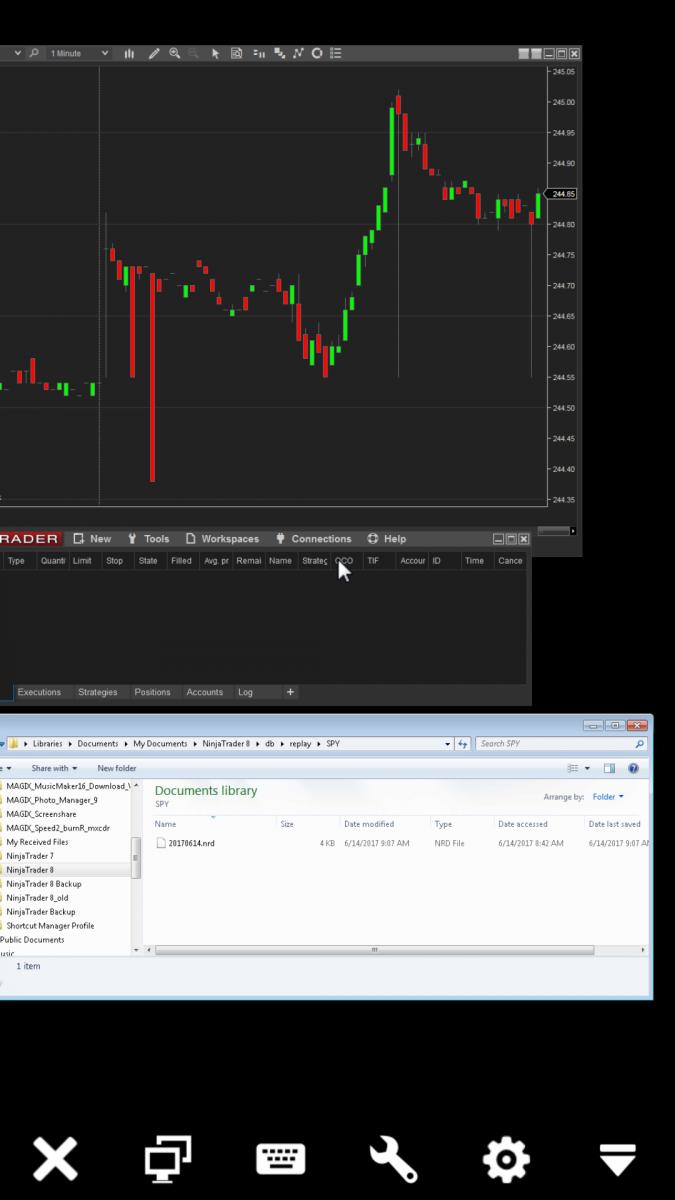Viewport: 675px width, 1200px height.
Task: Open the New menu in NinjaTrader
Action: pyautogui.click(x=92, y=539)
